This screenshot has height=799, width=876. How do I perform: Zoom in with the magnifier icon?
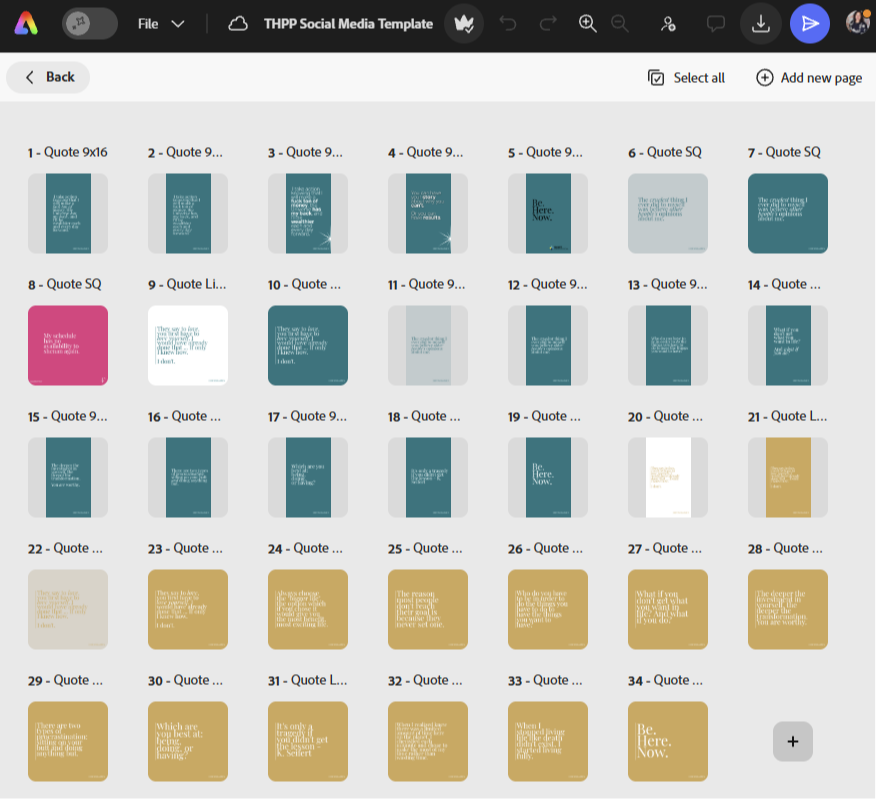coord(587,23)
